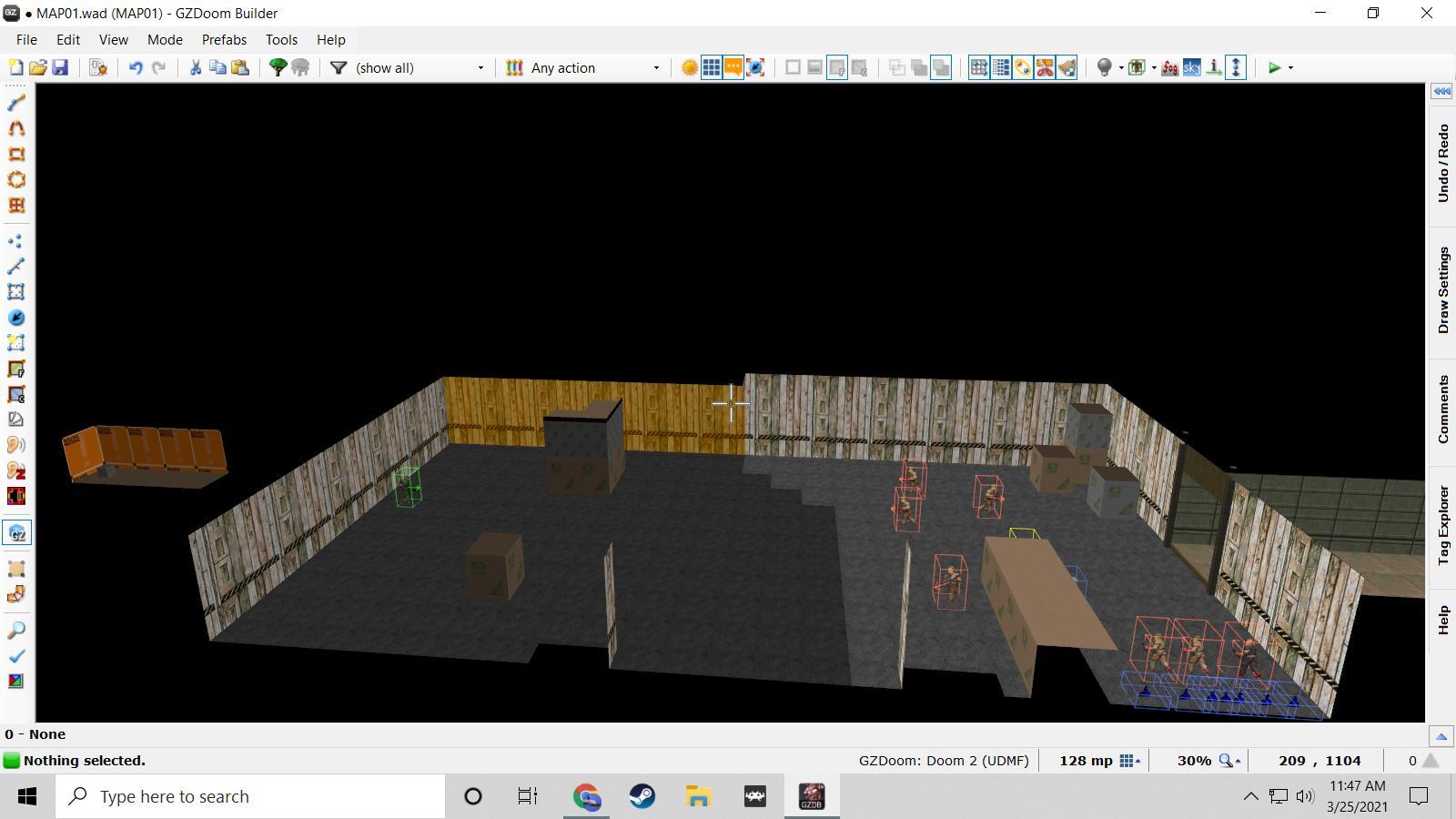Toggle the grid display button

[x=712, y=67]
